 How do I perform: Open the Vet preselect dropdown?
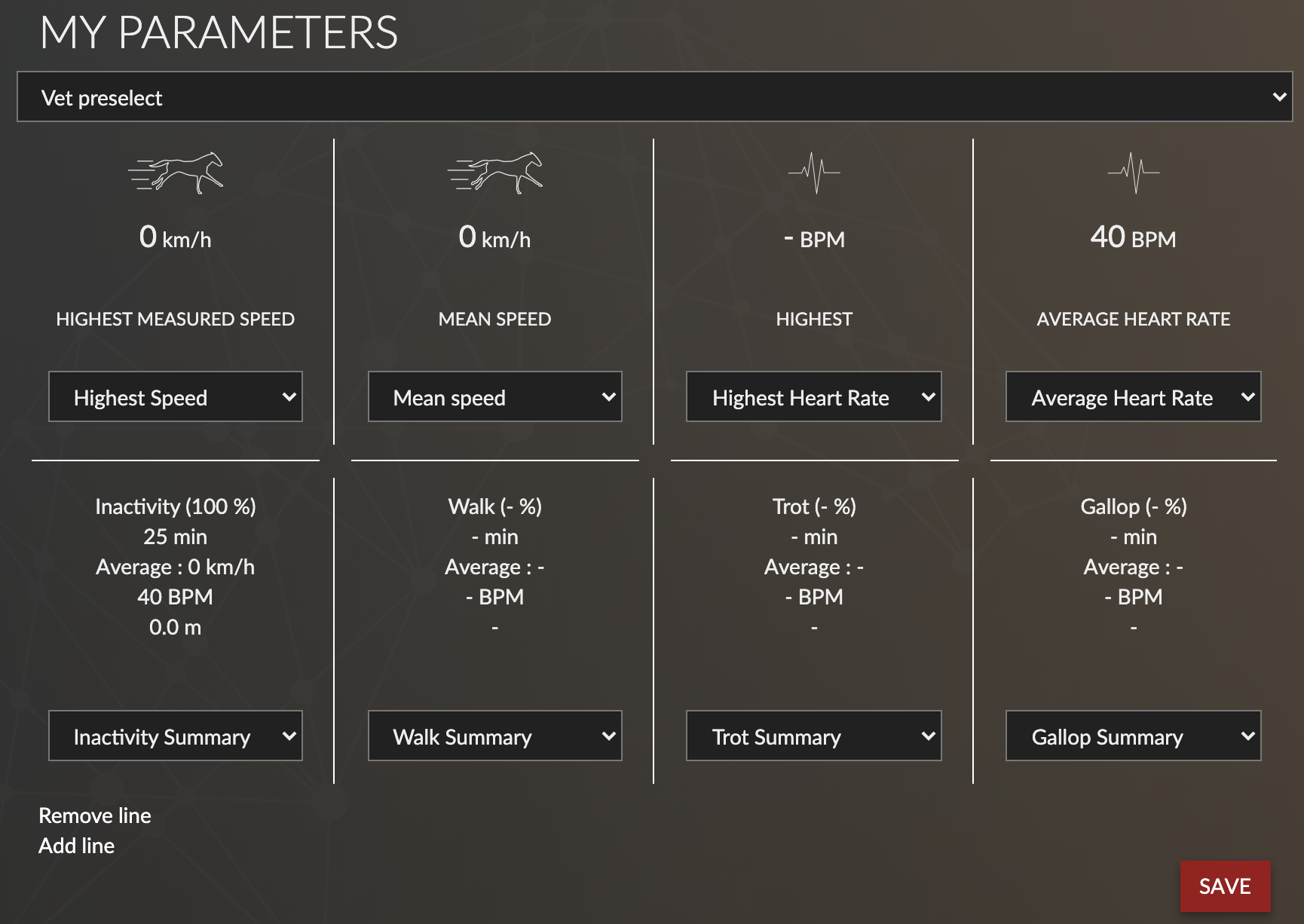[x=653, y=96]
